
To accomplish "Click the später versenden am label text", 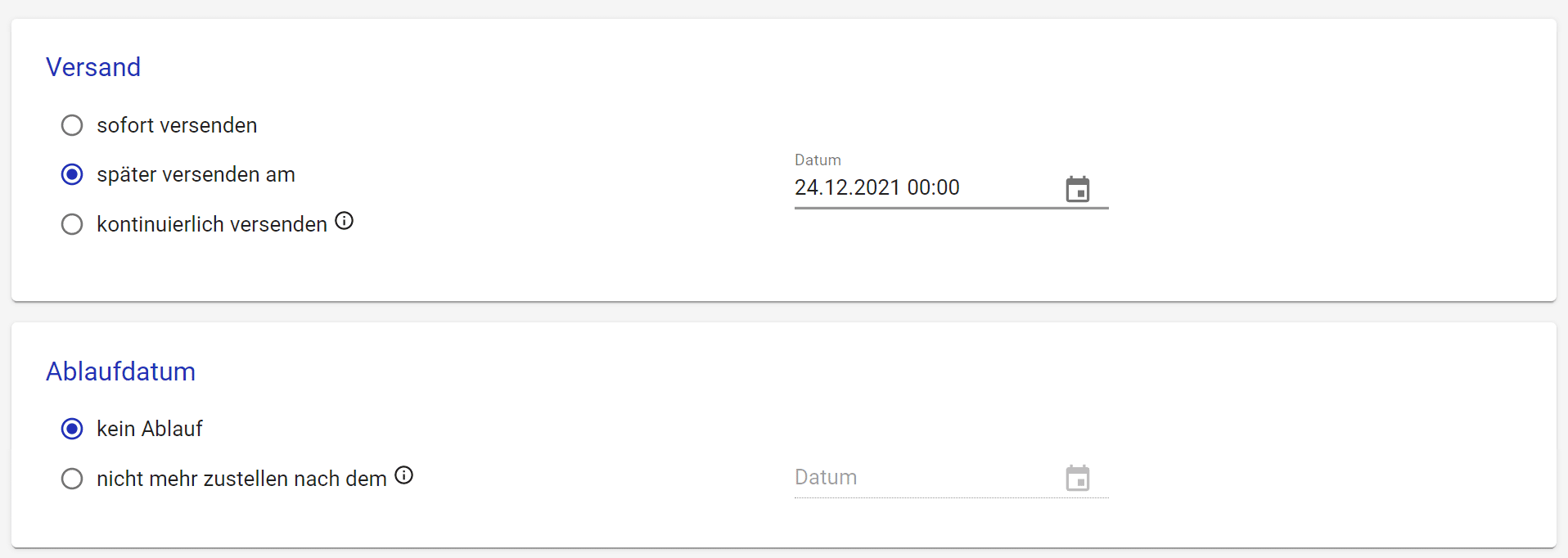I will point(196,174).
